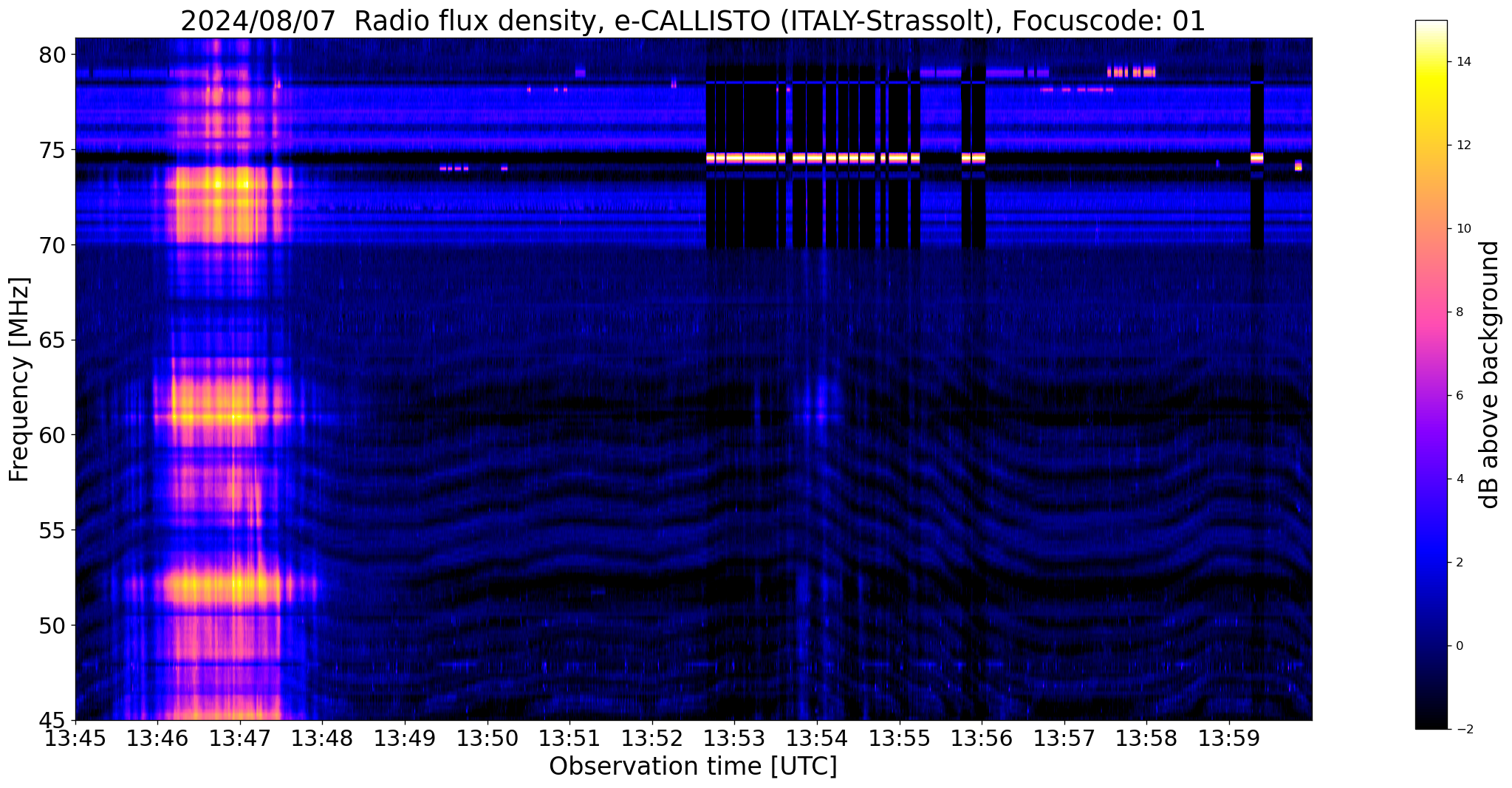Click the colorbar tick label 8
Image resolution: width=1512 pixels, height=788 pixels.
[1460, 312]
